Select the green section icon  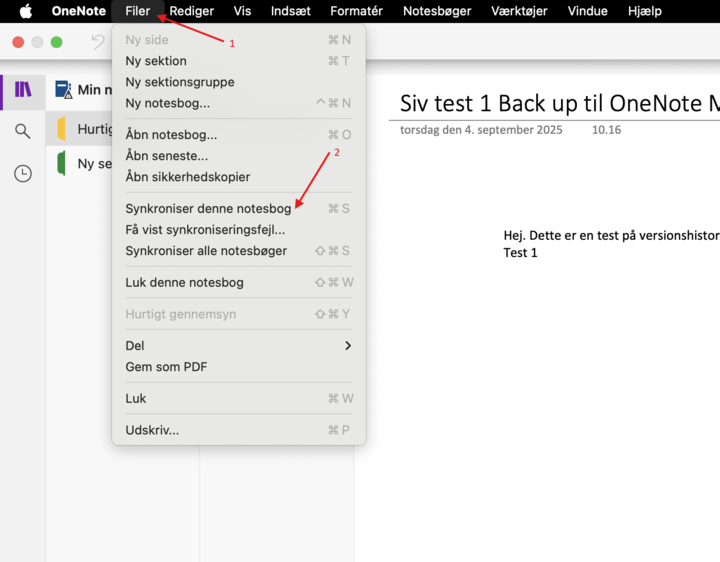tap(62, 164)
